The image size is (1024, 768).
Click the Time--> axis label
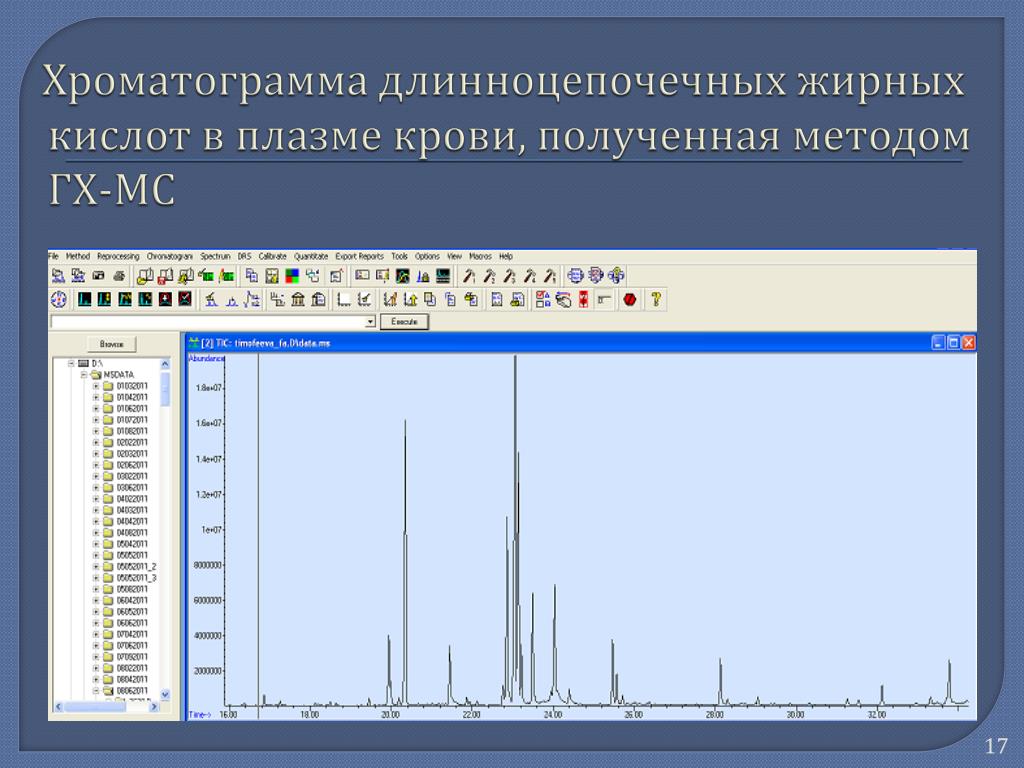click(x=199, y=714)
